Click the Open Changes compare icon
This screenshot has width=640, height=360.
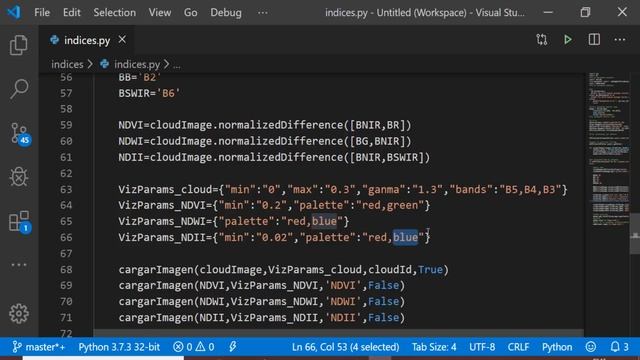tap(542, 40)
